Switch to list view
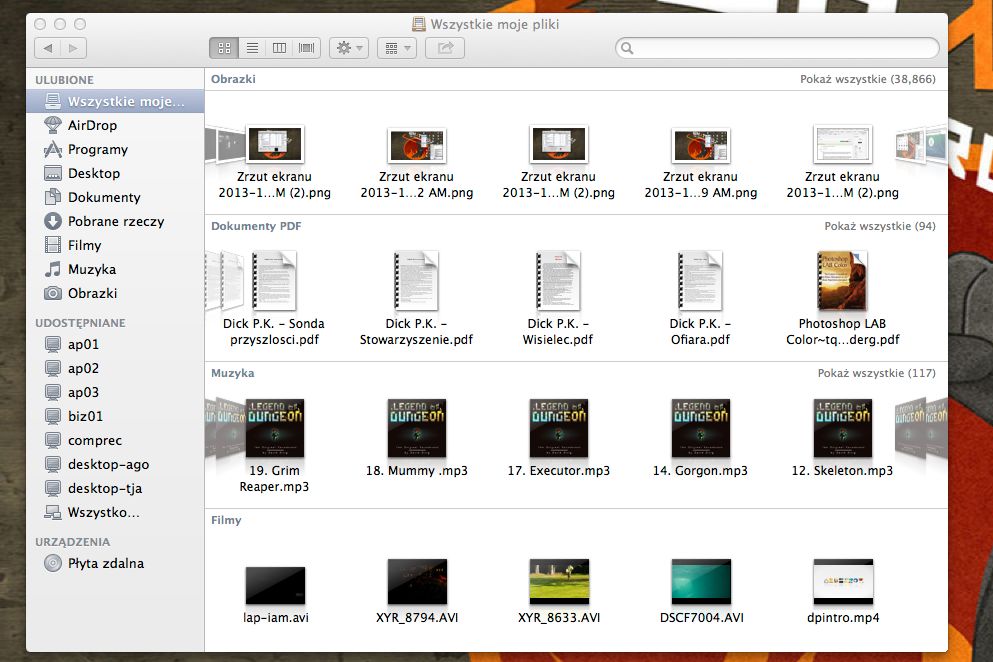Image resolution: width=993 pixels, height=662 pixels. click(x=252, y=48)
